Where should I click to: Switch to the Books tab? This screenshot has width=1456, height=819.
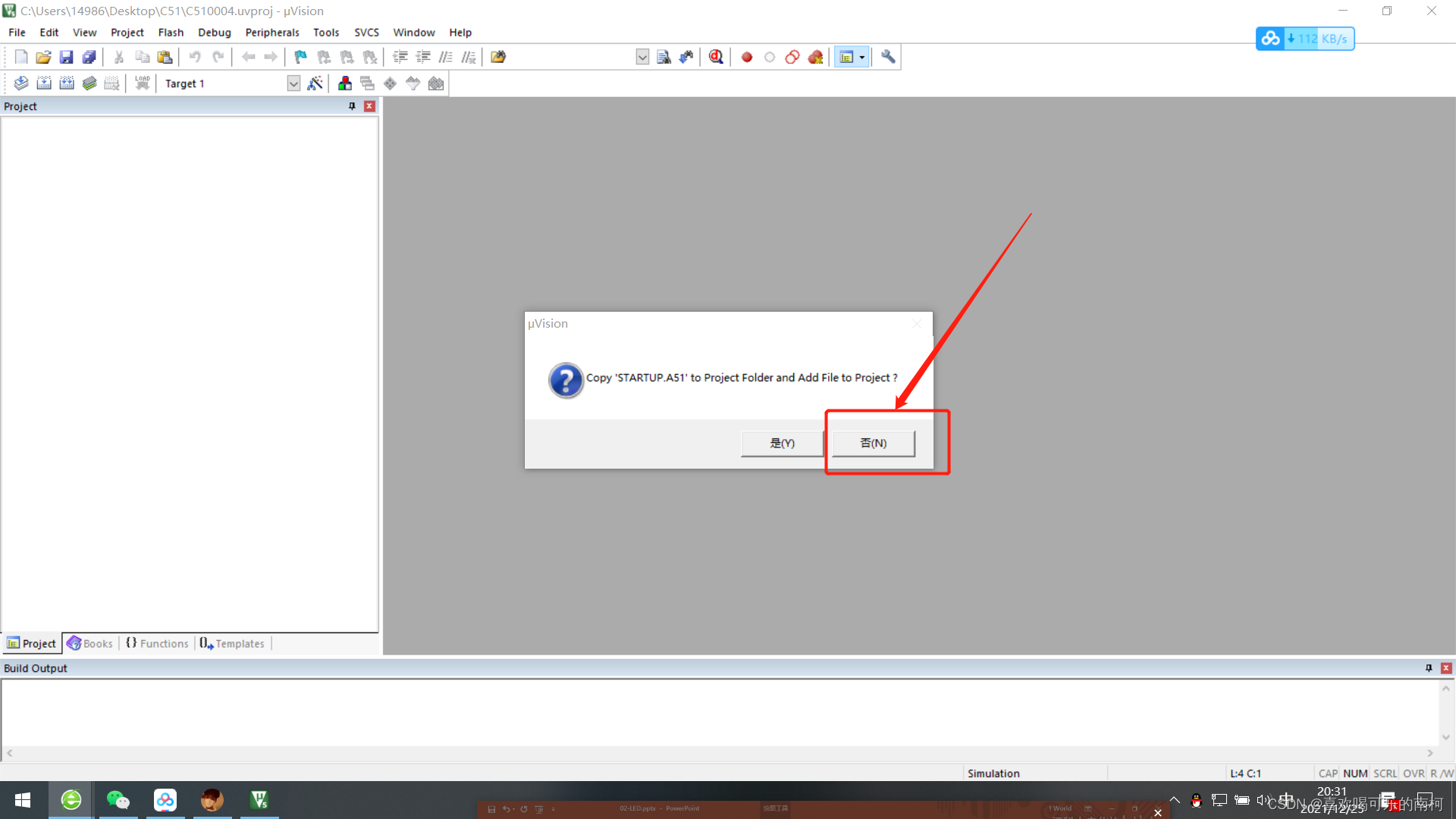point(90,643)
